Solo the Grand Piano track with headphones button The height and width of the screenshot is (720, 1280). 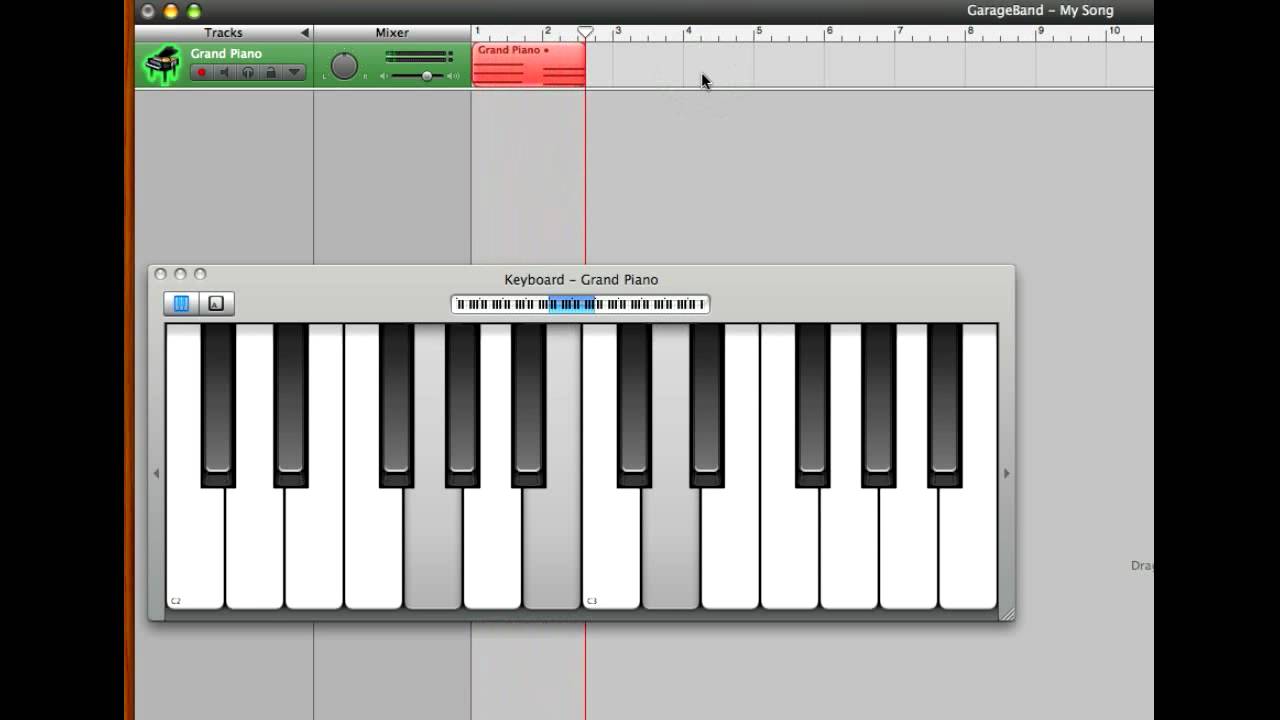[247, 72]
